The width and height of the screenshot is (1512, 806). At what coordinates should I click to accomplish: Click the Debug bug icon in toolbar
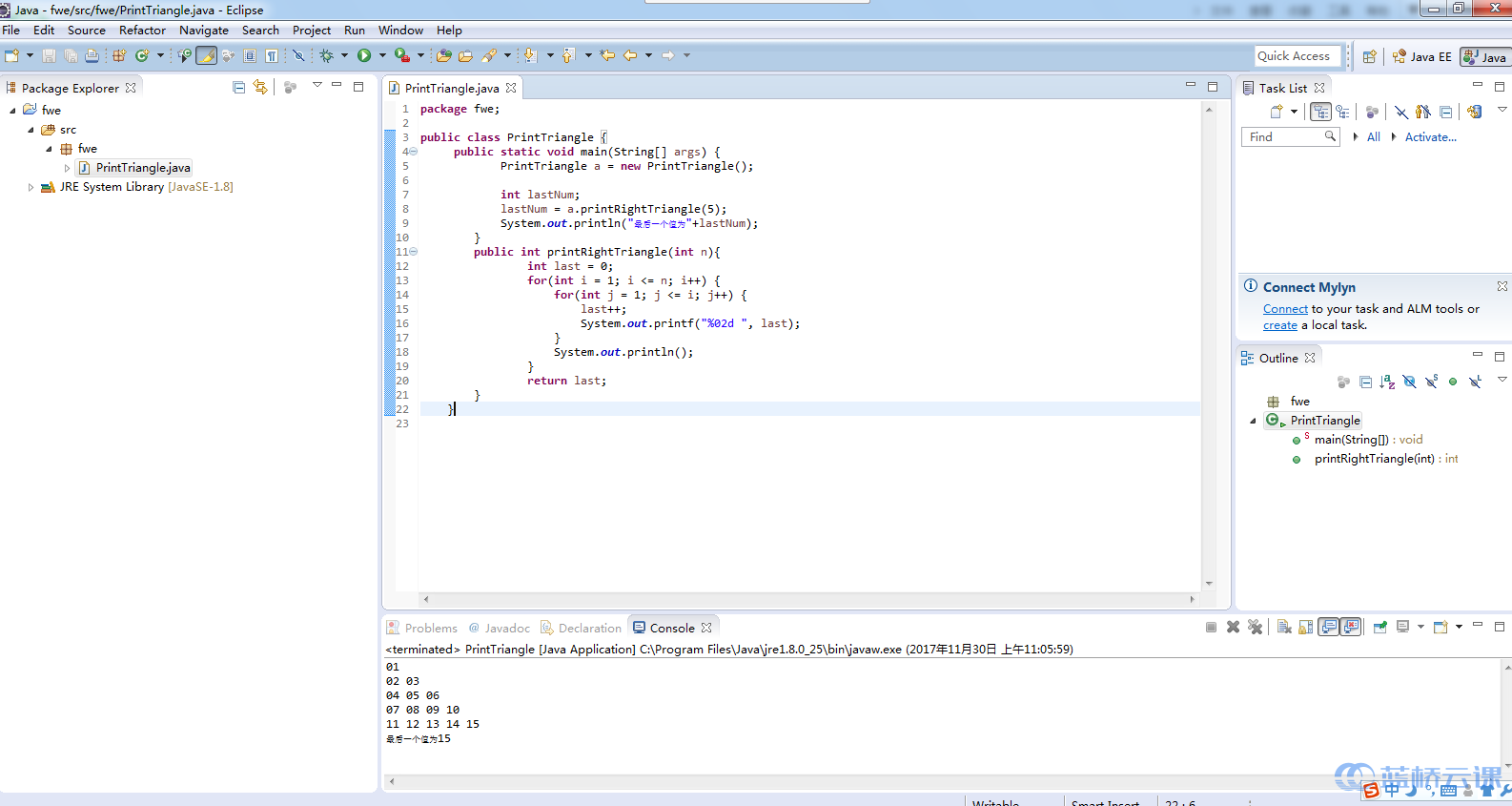tap(327, 56)
